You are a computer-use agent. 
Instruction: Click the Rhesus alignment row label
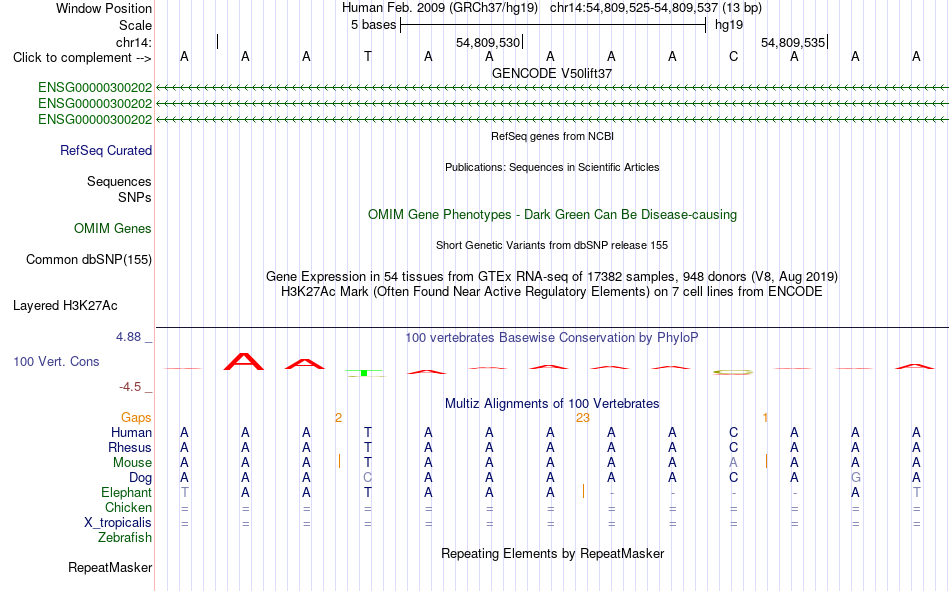coord(130,447)
